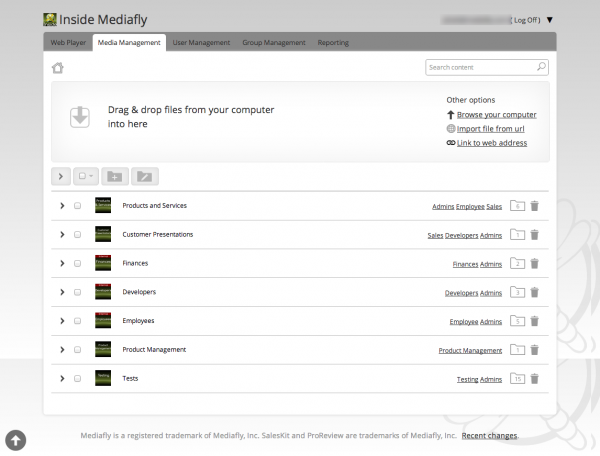Open item count folder for Tests
Screen dimensions: 600x456
(517, 379)
